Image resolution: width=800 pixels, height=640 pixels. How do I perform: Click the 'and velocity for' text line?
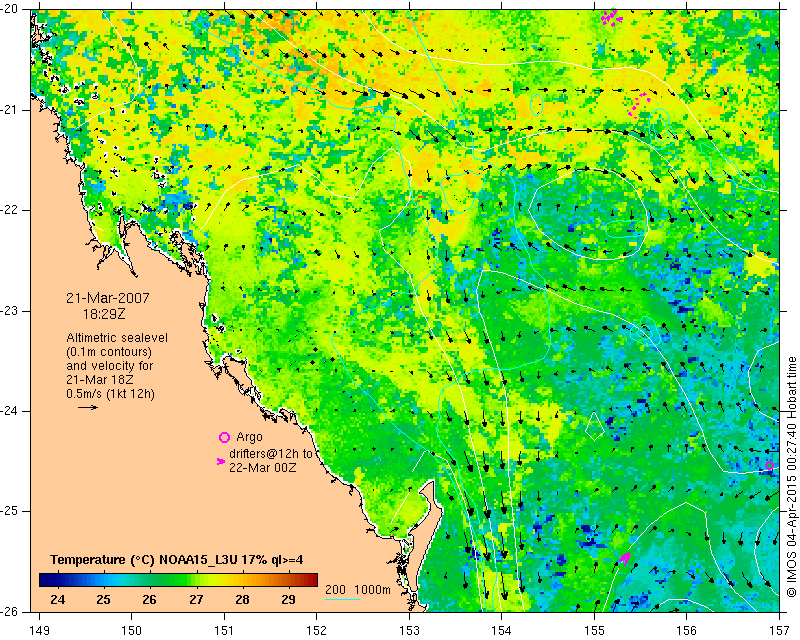[x=110, y=366]
